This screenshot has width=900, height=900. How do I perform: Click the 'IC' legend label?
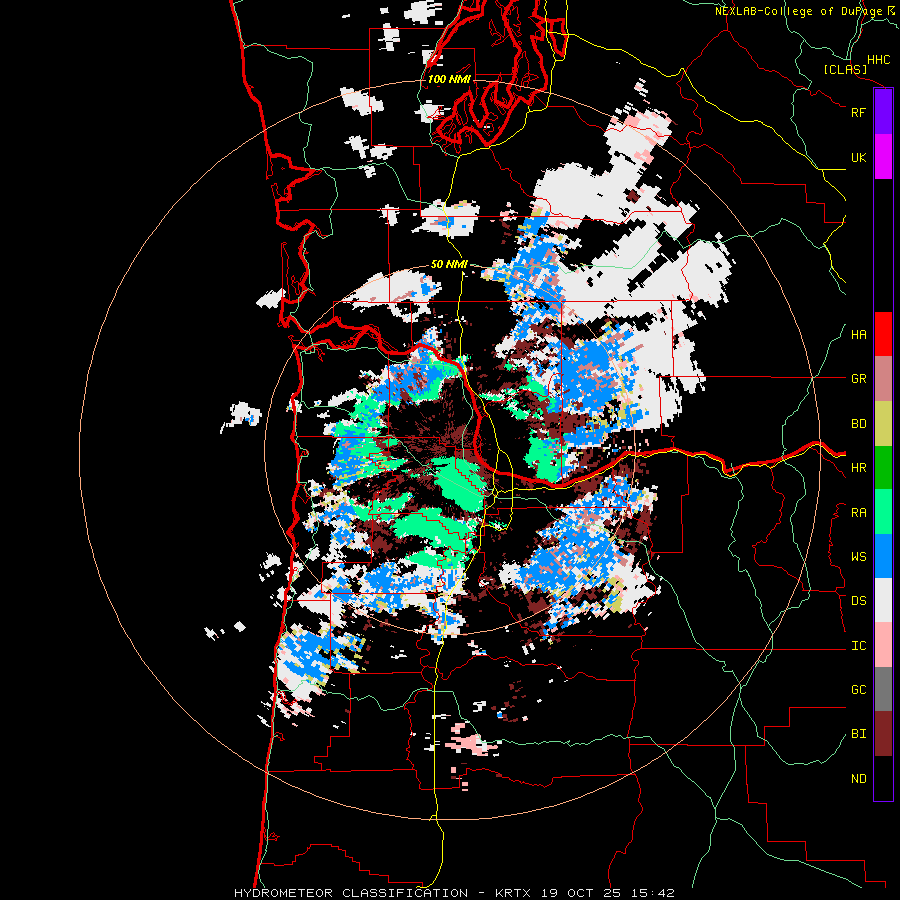point(858,646)
